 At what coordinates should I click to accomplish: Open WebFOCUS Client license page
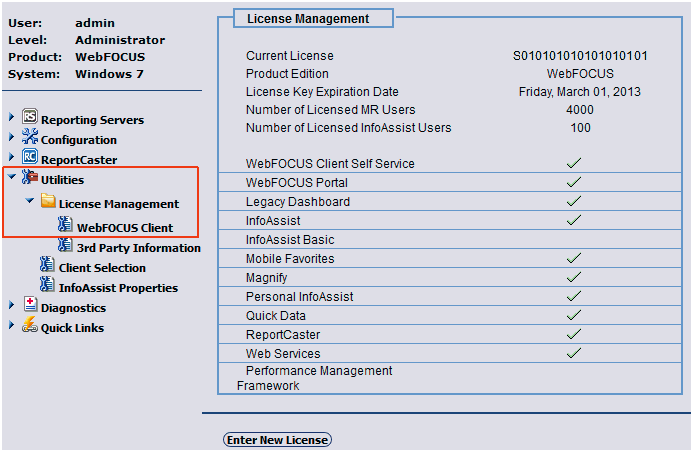point(125,228)
